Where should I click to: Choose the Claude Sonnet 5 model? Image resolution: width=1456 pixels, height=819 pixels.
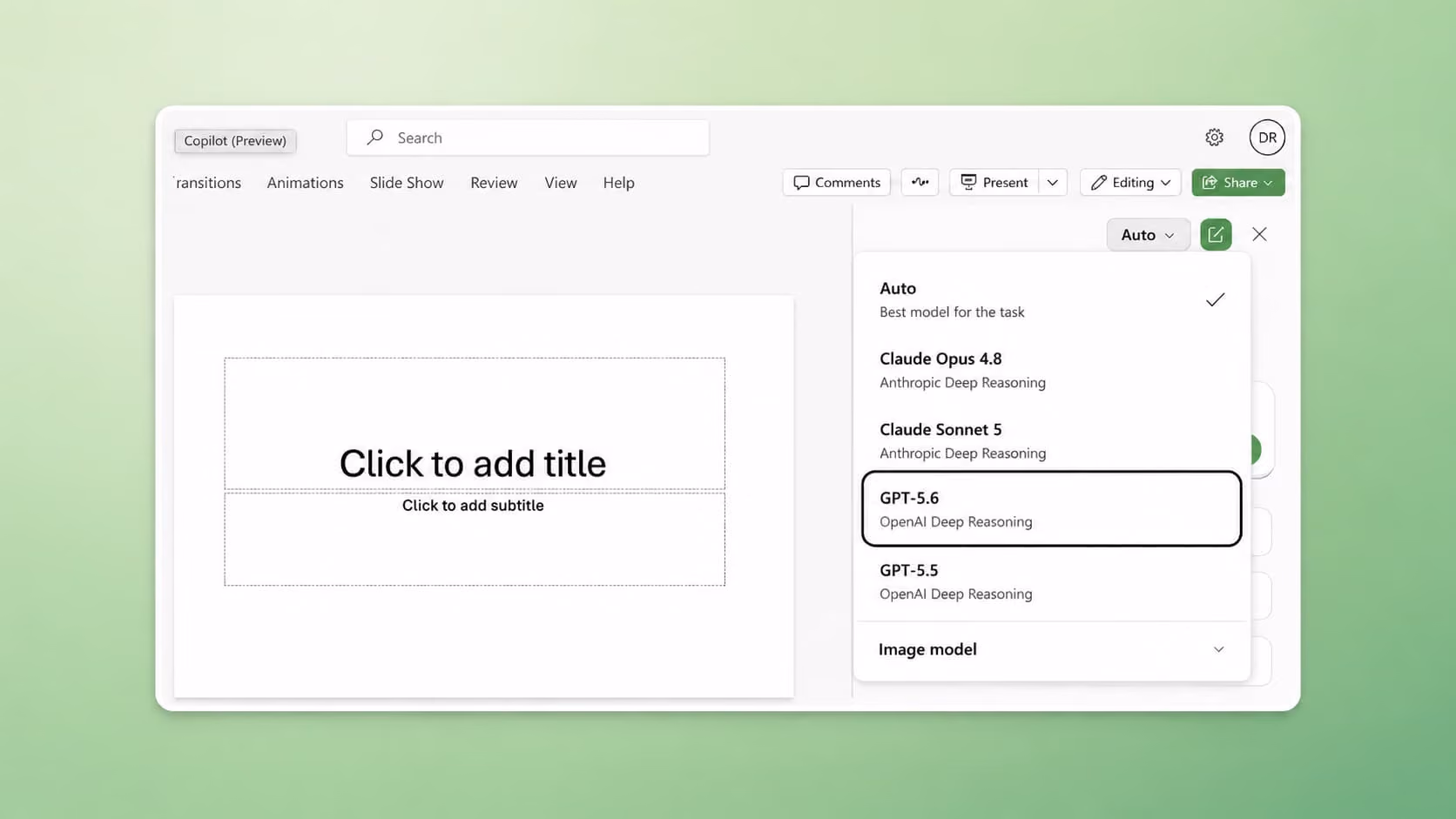click(1052, 440)
